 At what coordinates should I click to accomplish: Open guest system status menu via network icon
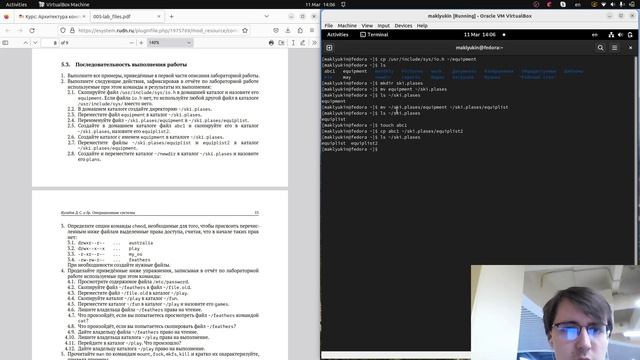click(x=611, y=35)
